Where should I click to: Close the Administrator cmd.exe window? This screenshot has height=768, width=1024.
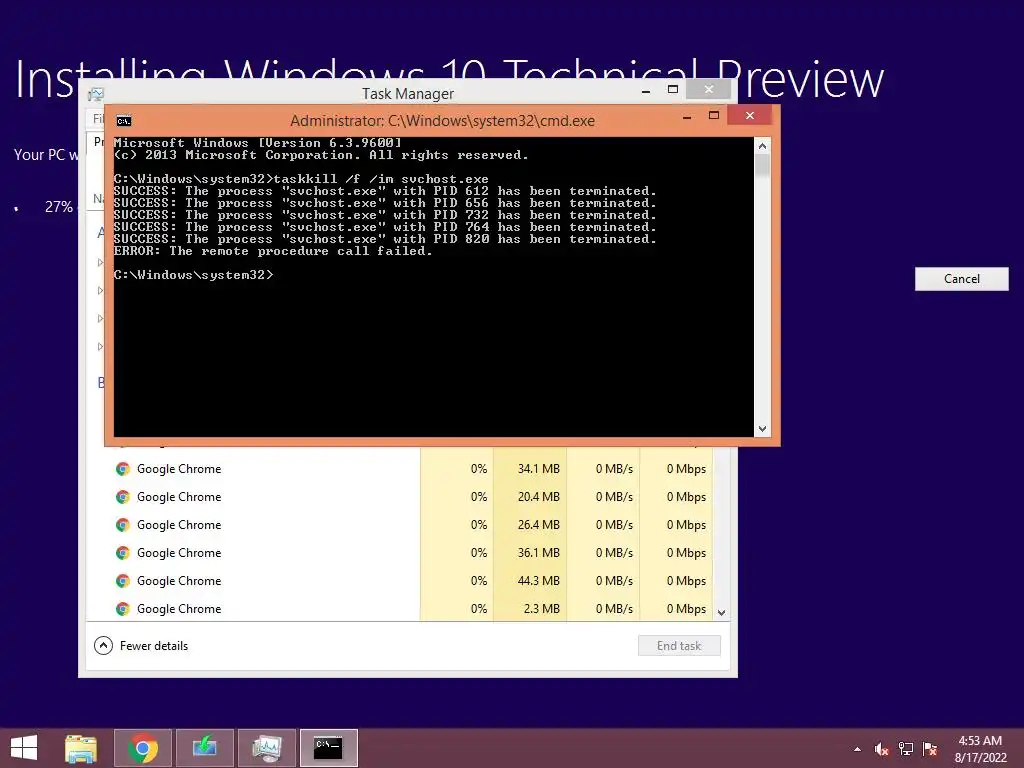pyautogui.click(x=750, y=116)
